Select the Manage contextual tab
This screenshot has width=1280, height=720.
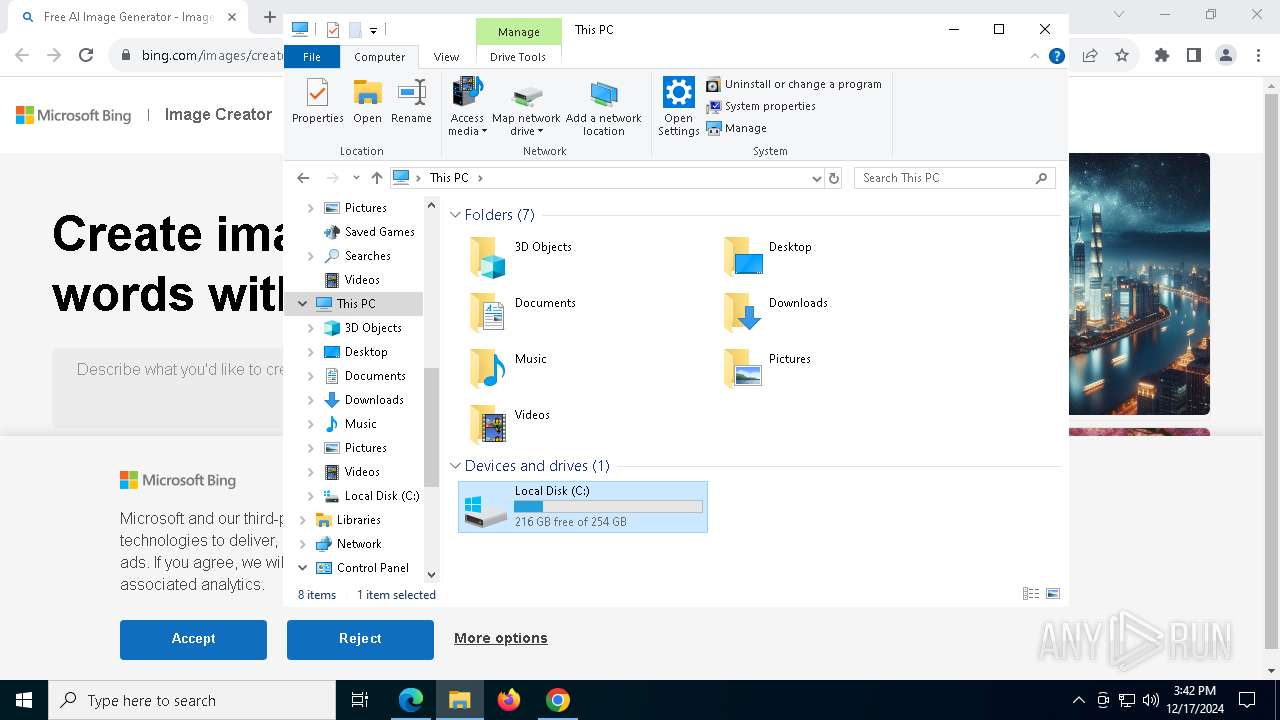click(519, 32)
